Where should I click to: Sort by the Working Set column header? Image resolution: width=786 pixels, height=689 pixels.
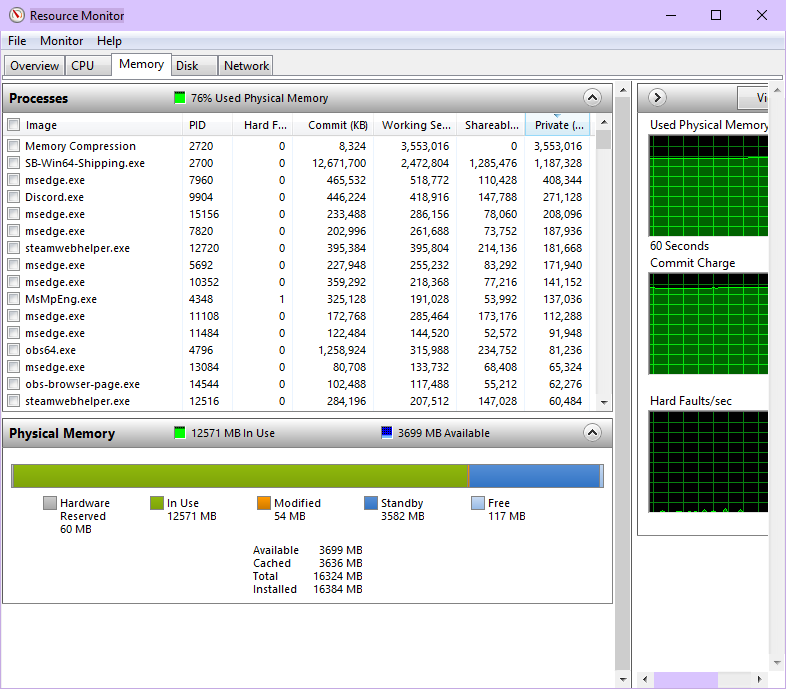[415, 125]
